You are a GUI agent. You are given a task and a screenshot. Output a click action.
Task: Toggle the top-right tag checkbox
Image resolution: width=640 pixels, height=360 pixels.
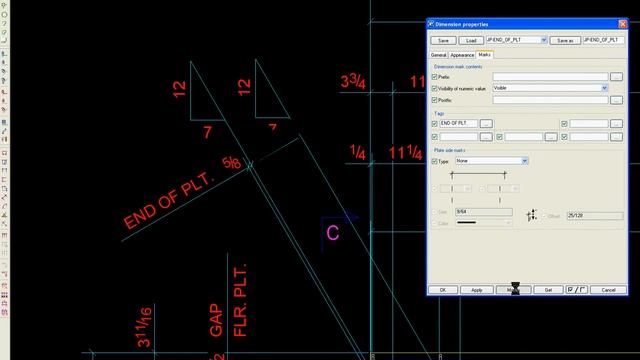click(x=564, y=124)
